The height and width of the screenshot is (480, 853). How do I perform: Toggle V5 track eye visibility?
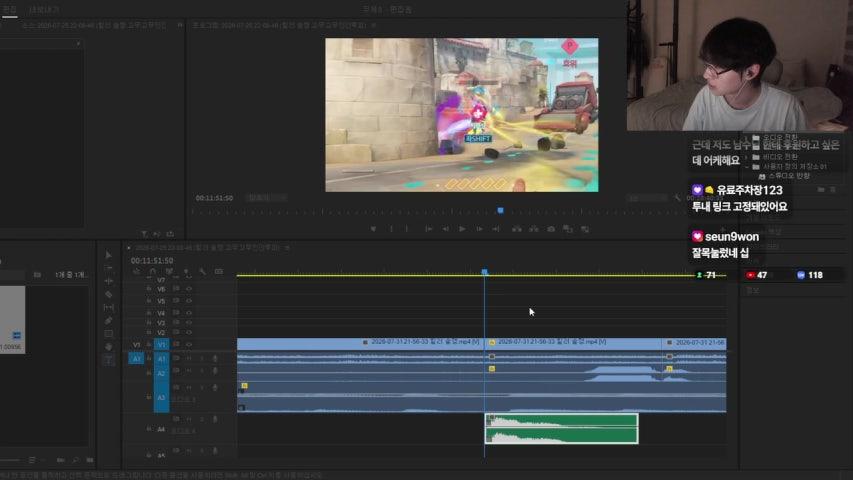tap(189, 301)
